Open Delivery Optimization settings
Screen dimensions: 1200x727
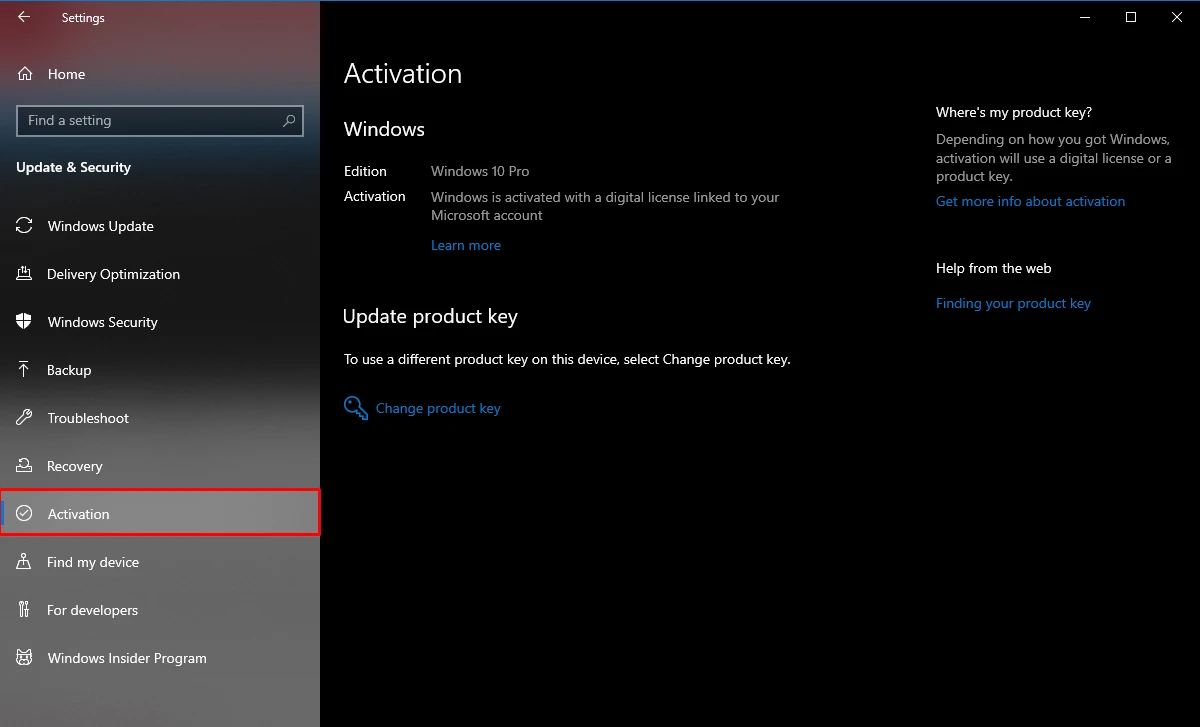coord(160,274)
